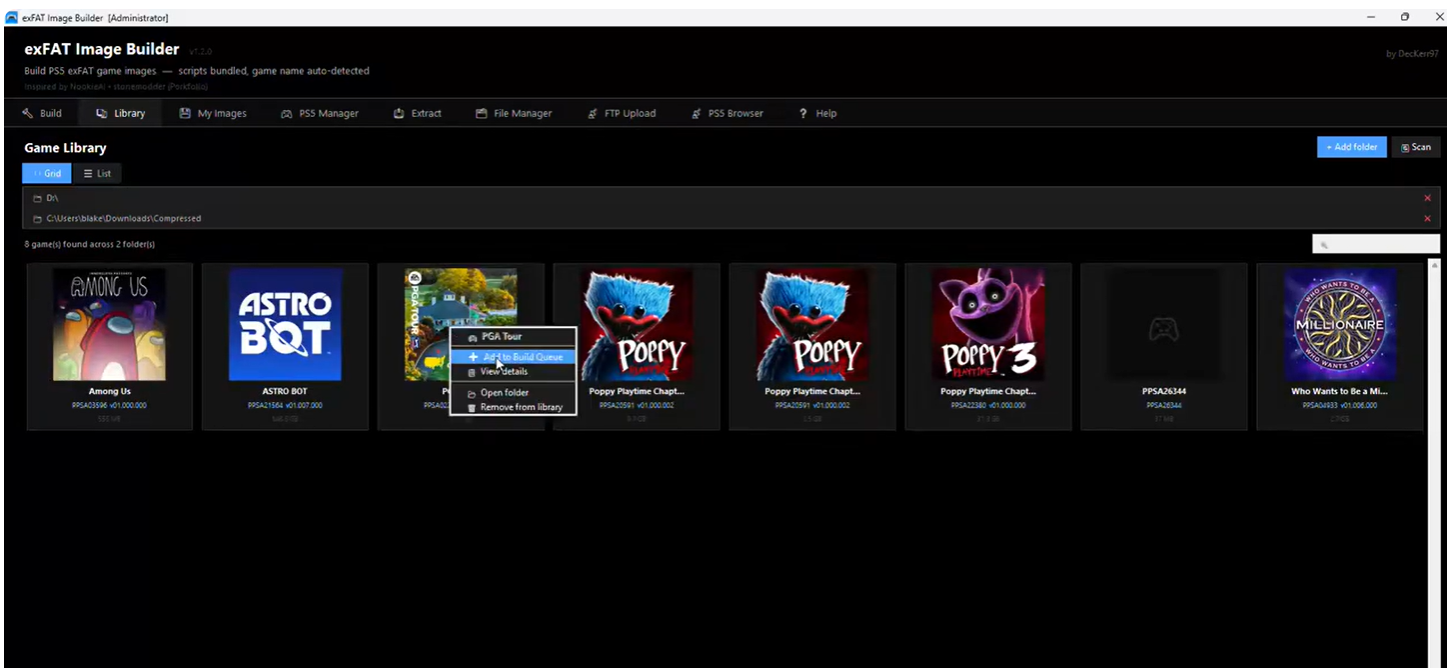Open the File Manager tab
The image size is (1447, 668).
513,113
